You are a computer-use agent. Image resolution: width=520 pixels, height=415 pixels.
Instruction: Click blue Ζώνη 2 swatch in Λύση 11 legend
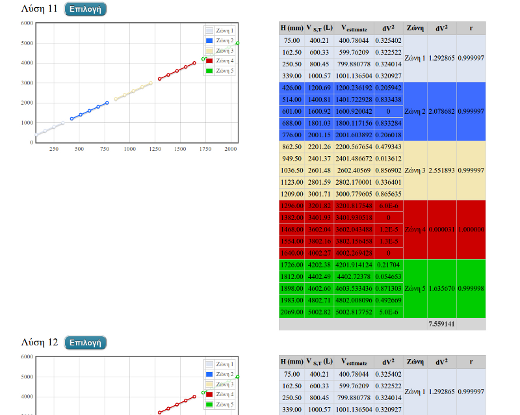coord(209,41)
